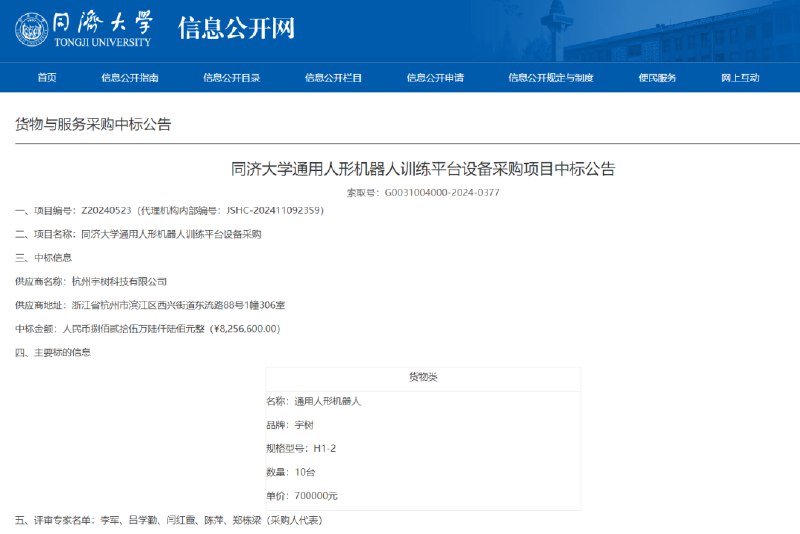
Task: Open the 信息公开申请 menu item
Action: (x=435, y=78)
